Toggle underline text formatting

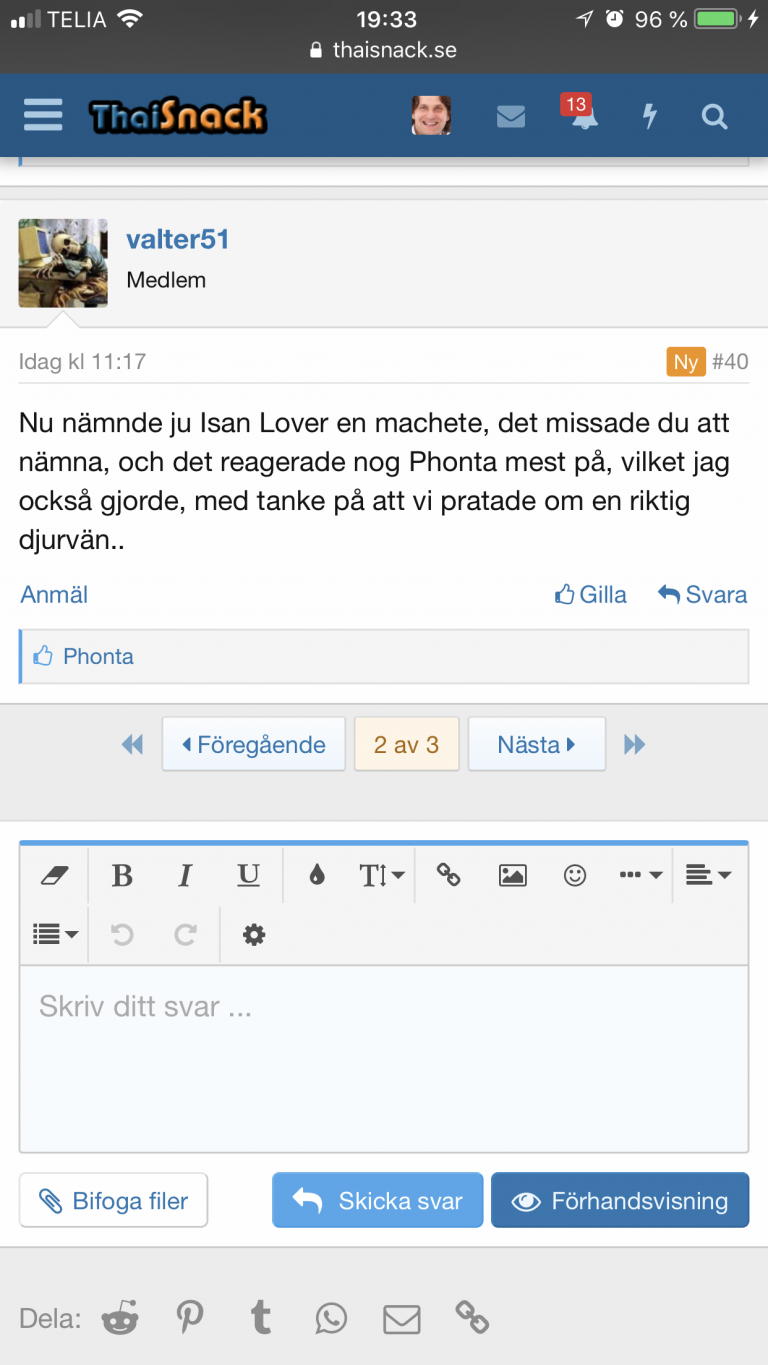(248, 876)
